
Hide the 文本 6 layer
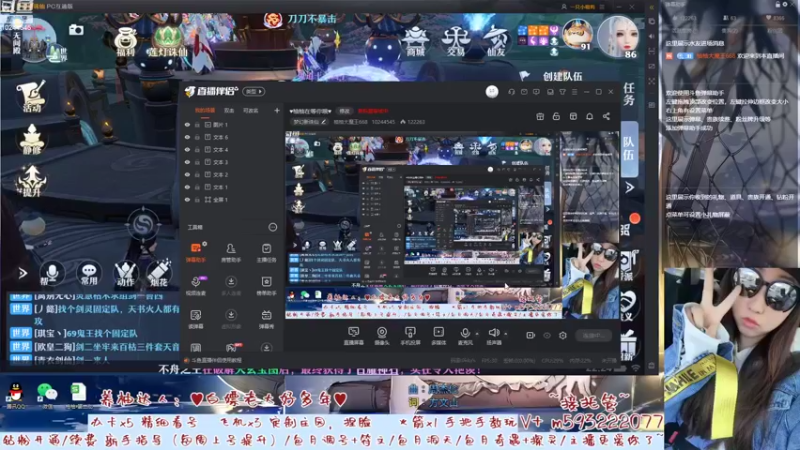(187, 137)
